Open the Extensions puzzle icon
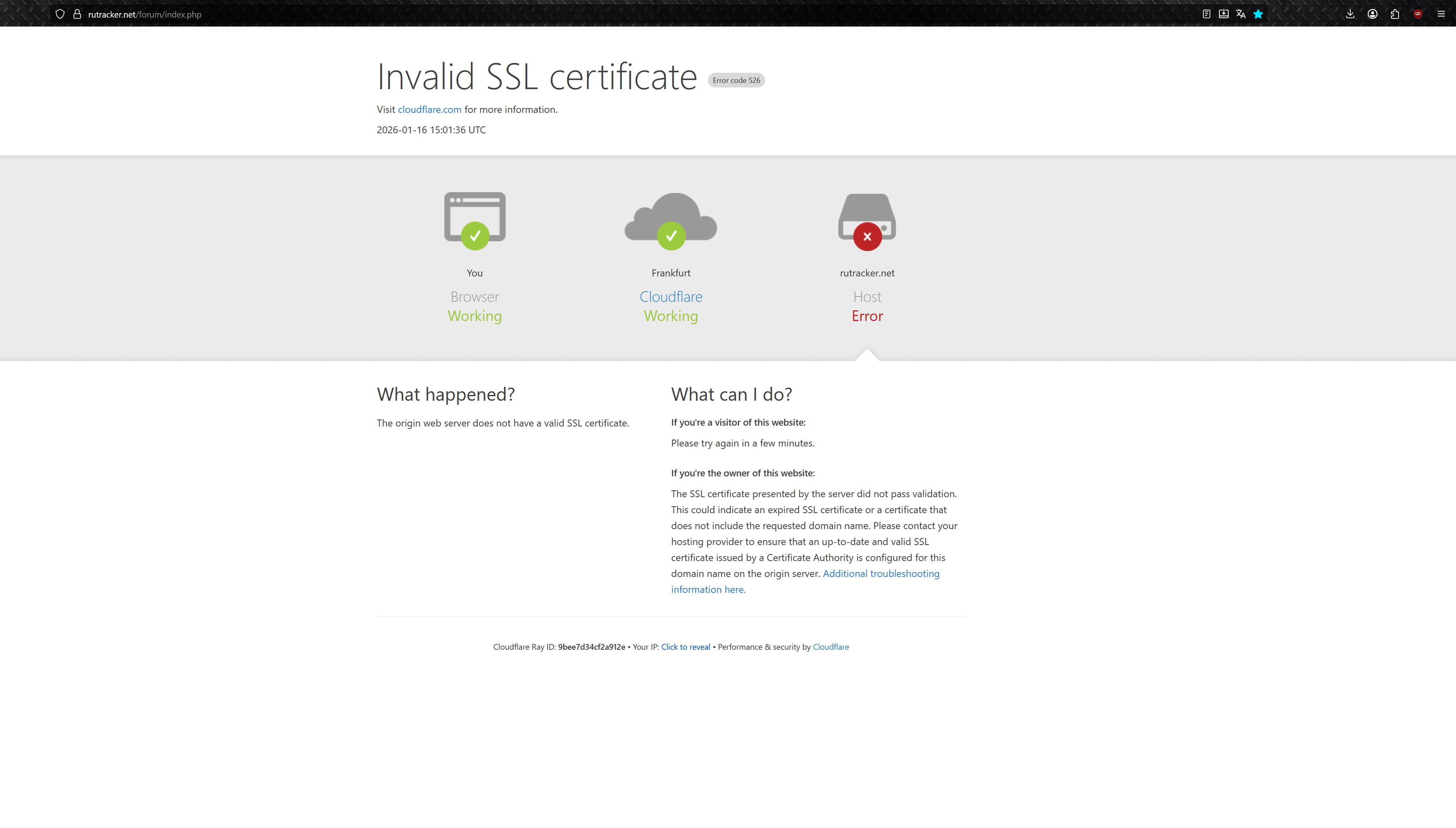Viewport: 1456px width, 828px height. click(x=1395, y=14)
